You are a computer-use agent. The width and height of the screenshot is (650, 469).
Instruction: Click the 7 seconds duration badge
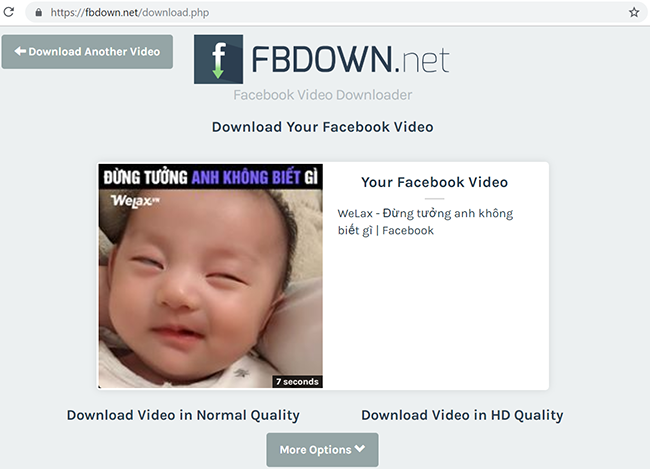(x=297, y=382)
